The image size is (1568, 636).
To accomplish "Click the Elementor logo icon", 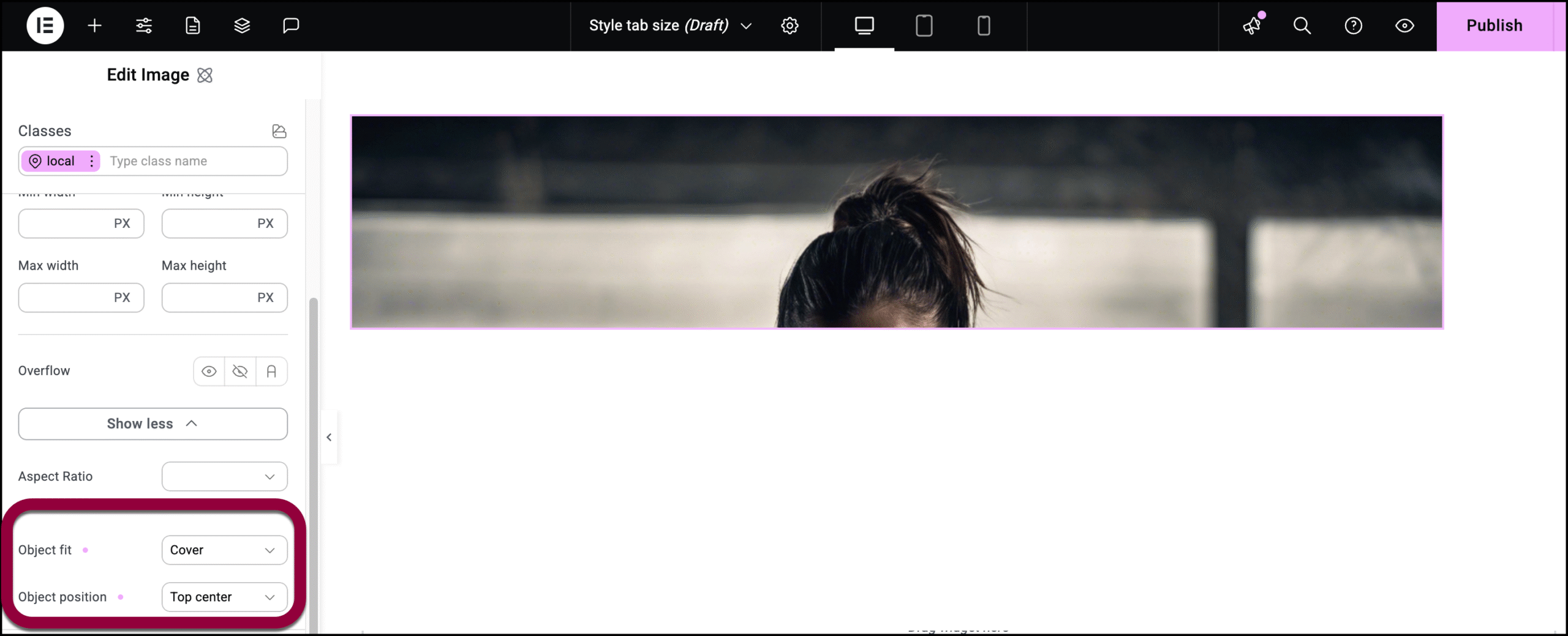I will (45, 25).
